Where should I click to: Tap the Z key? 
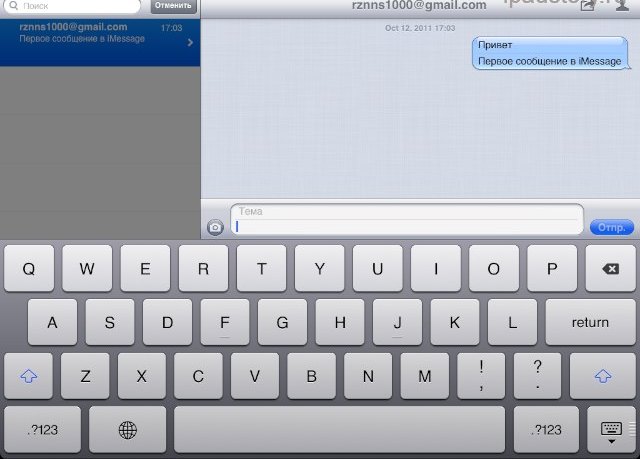point(85,376)
